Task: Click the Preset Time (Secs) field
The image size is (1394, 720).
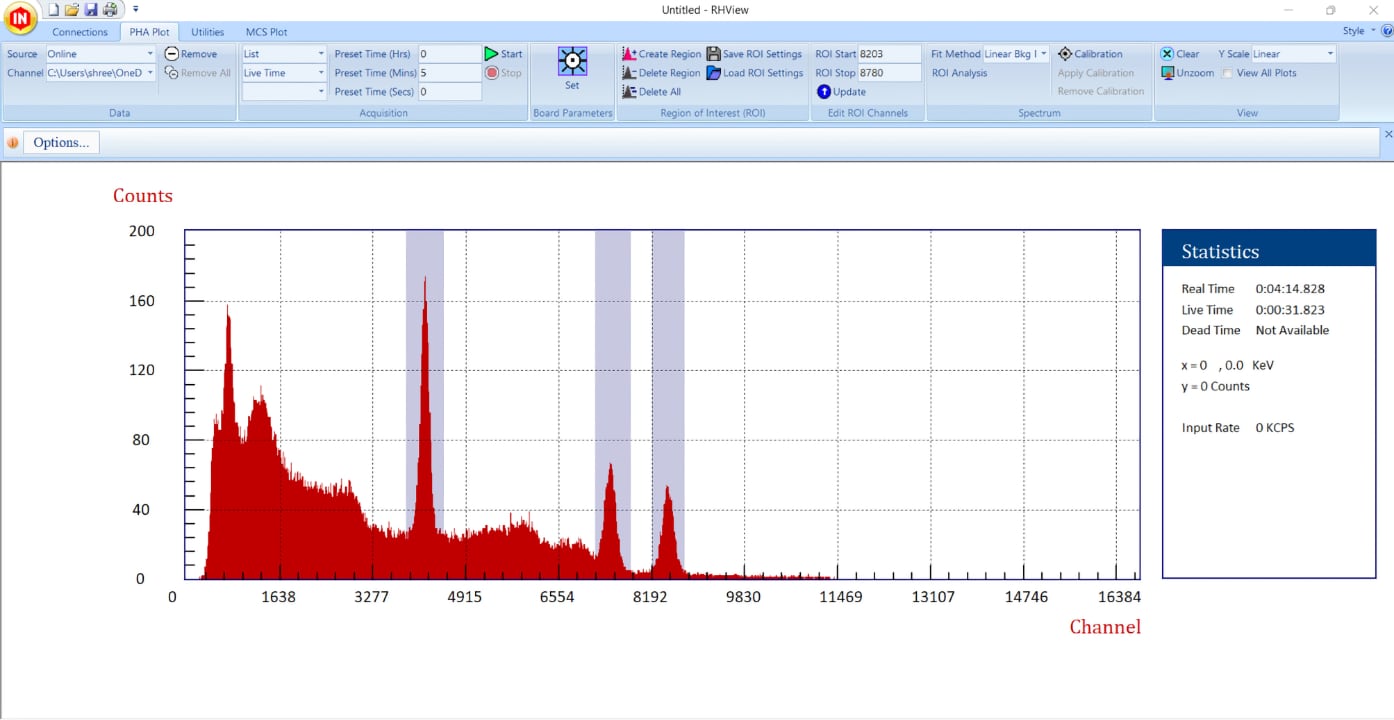Action: 450,92
